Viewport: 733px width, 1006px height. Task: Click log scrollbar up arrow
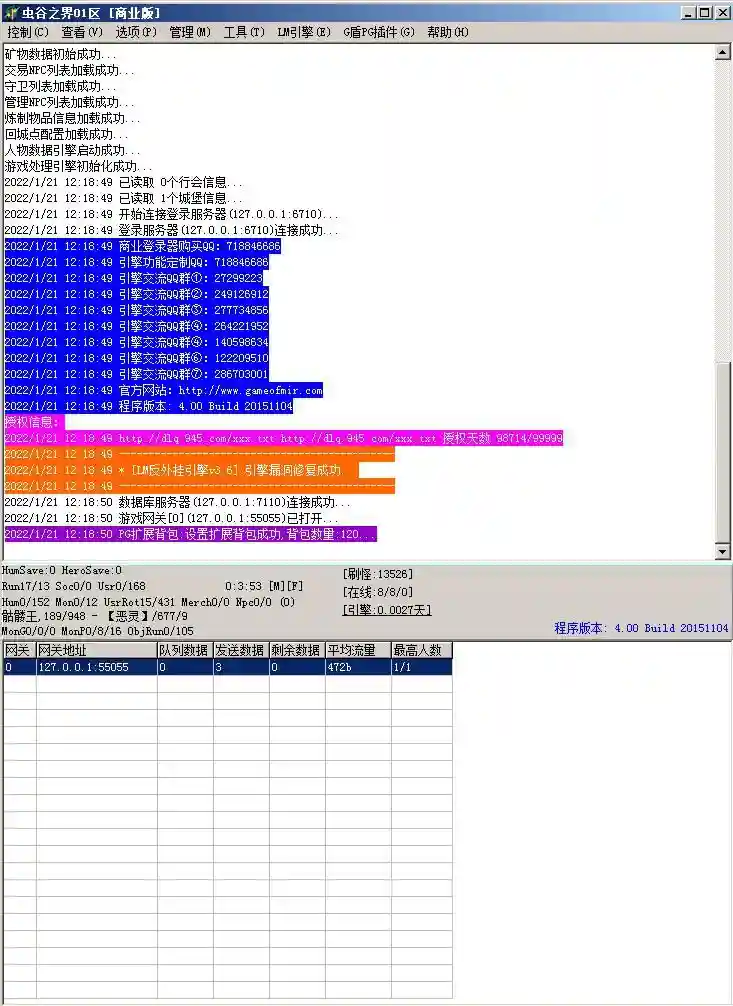coord(722,53)
